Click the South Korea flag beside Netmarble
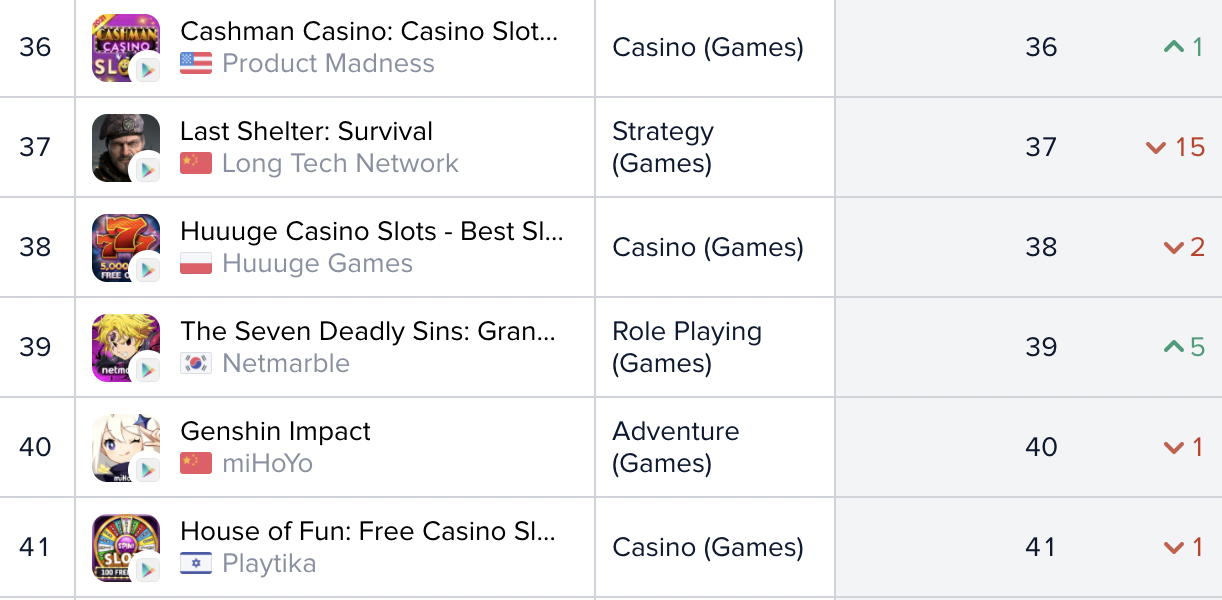 pyautogui.click(x=196, y=364)
